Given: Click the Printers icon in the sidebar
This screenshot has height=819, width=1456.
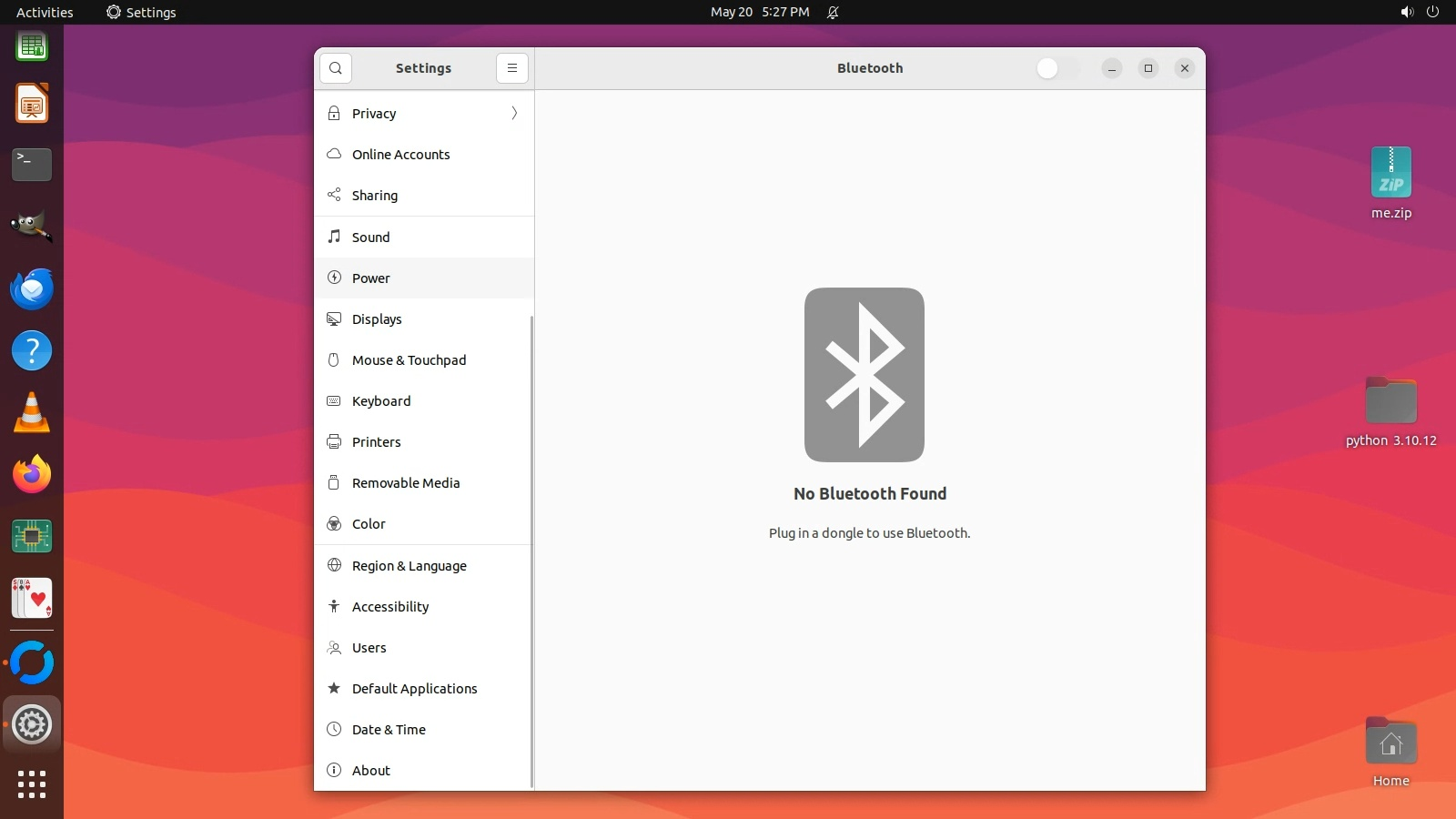Looking at the screenshot, I should [x=334, y=441].
